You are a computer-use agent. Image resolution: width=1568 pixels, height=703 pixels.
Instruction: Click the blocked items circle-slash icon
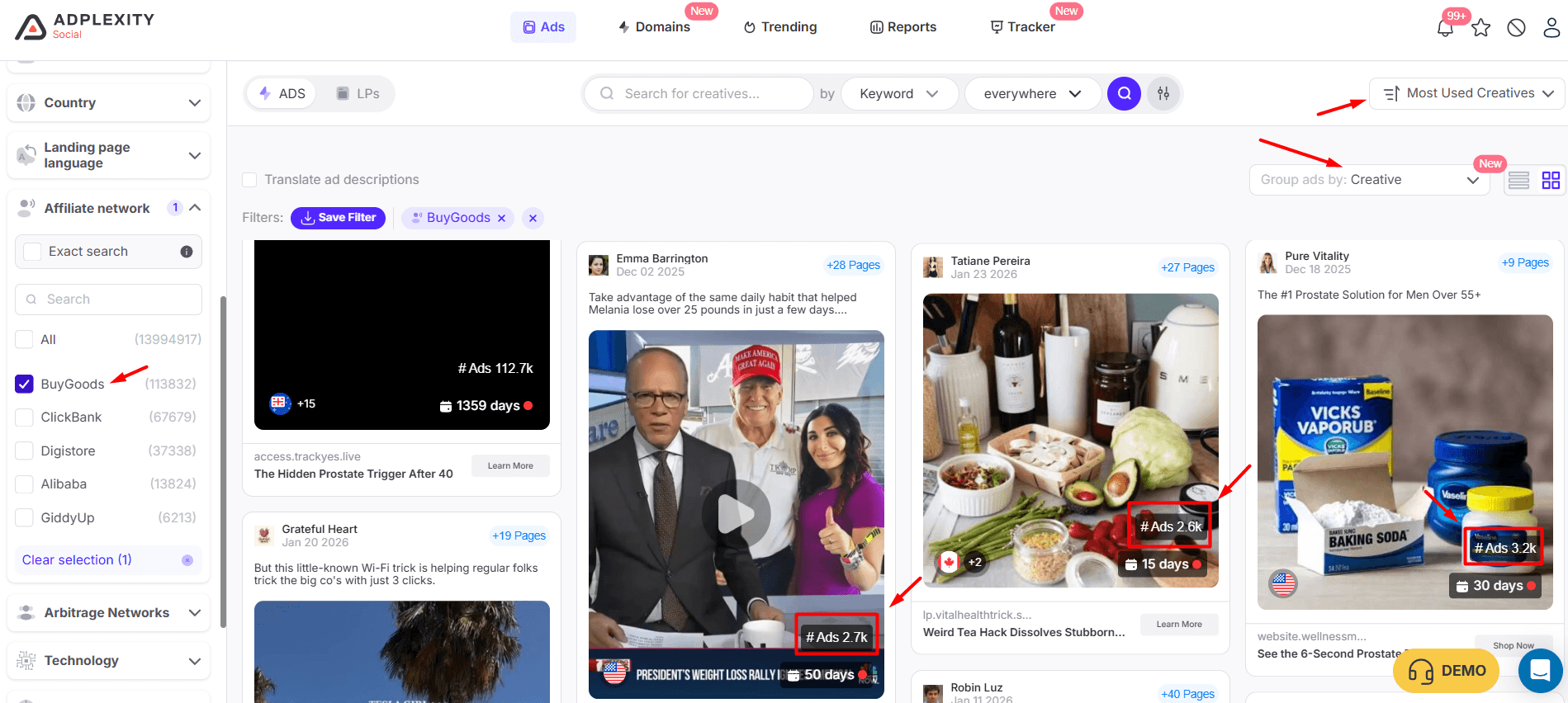[x=1516, y=28]
